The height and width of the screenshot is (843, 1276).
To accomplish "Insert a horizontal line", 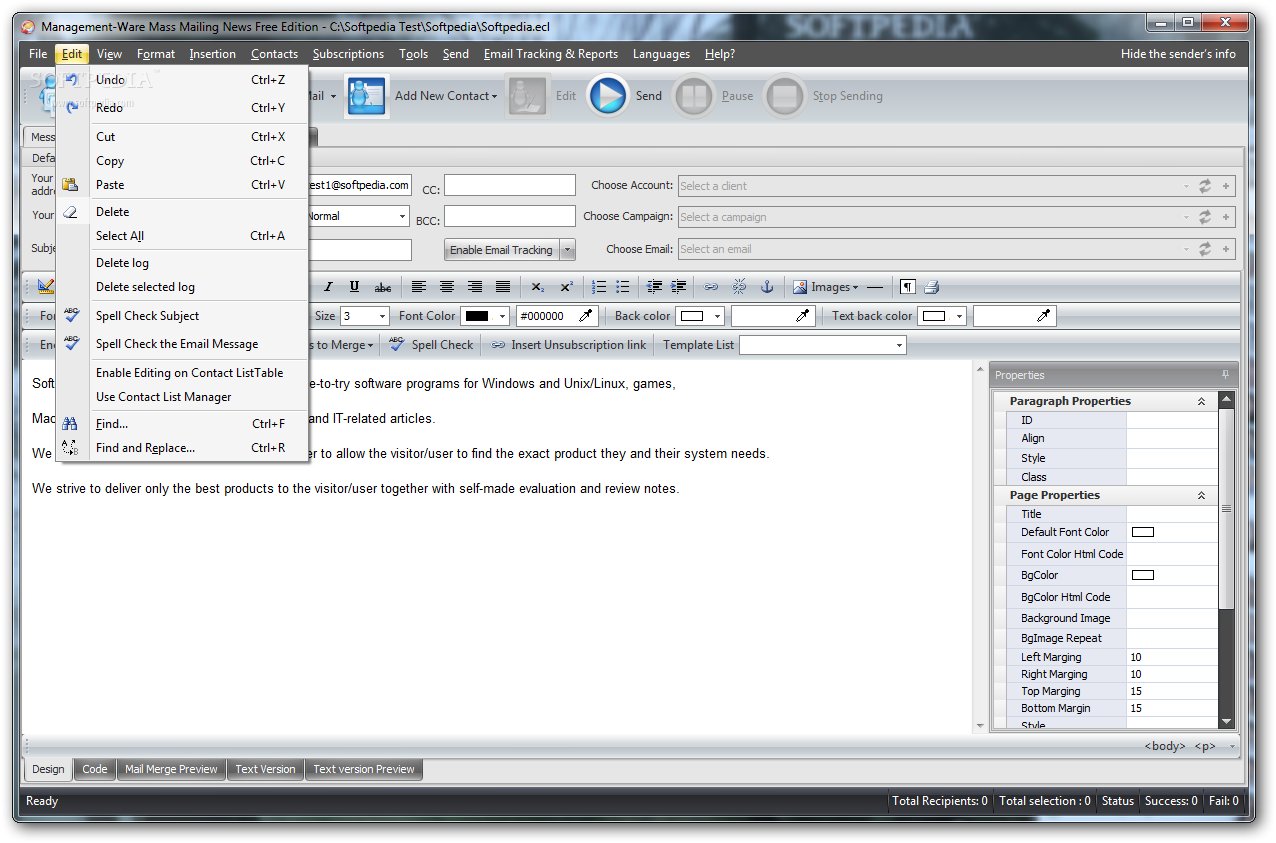I will click(875, 287).
